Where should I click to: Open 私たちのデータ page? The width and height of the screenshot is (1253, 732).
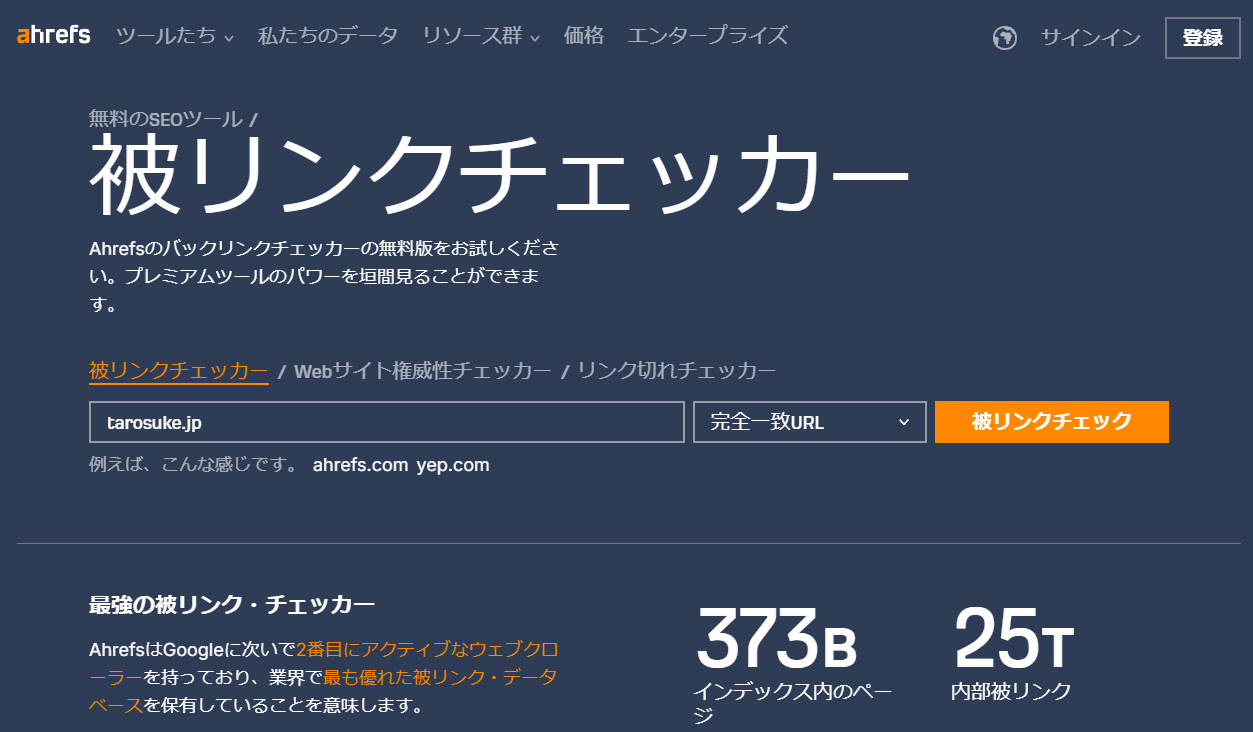(x=328, y=37)
